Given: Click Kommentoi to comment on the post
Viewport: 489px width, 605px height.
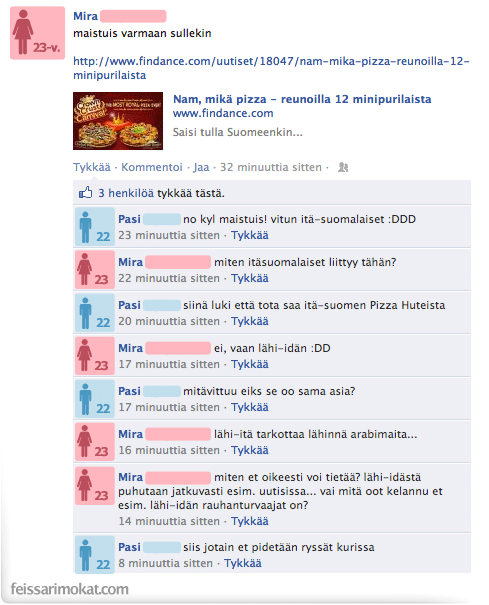Looking at the screenshot, I should [x=152, y=167].
